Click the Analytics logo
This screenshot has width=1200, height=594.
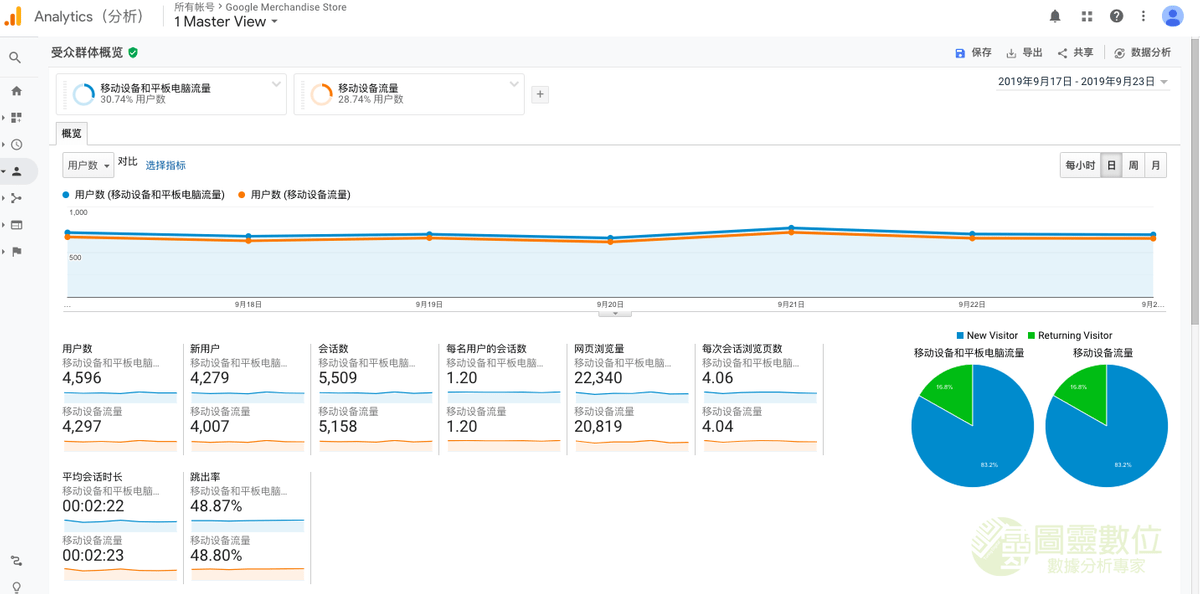13,16
